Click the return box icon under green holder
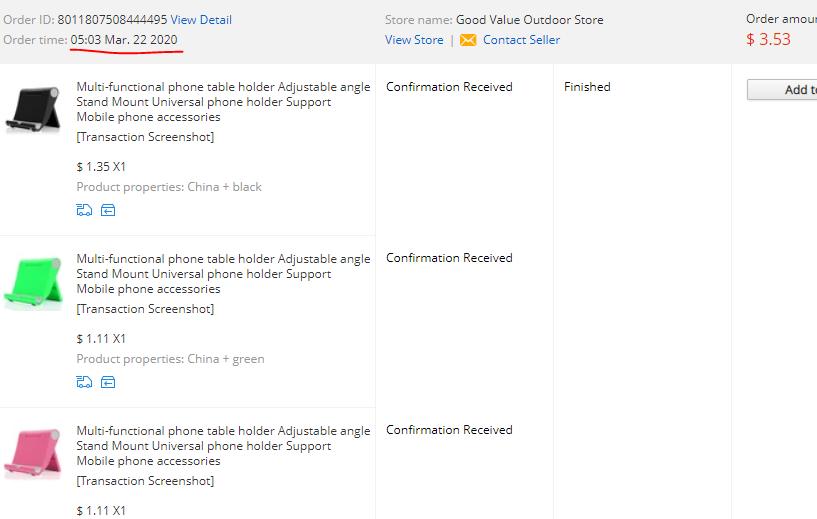The height and width of the screenshot is (519, 817). (108, 382)
